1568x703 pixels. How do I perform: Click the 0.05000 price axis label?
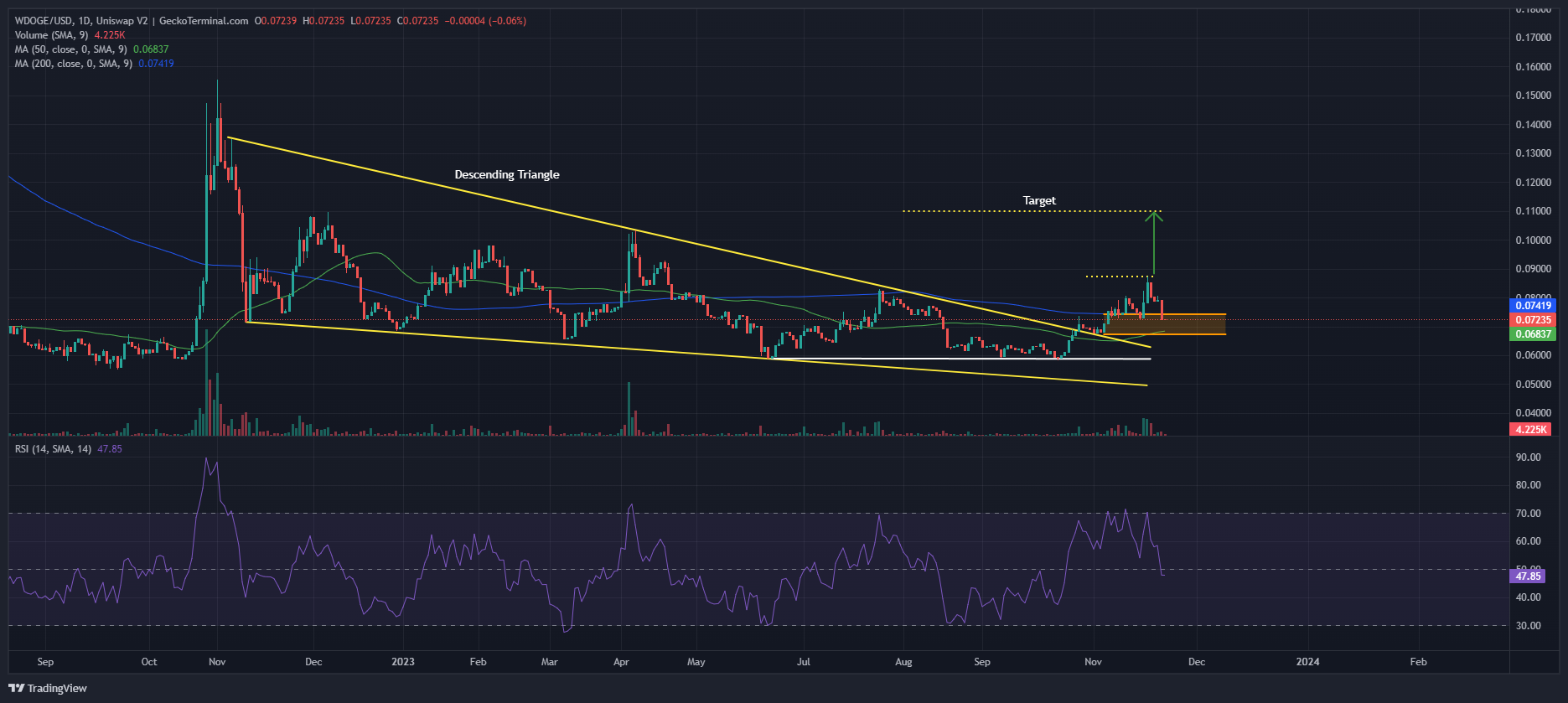tap(1533, 385)
